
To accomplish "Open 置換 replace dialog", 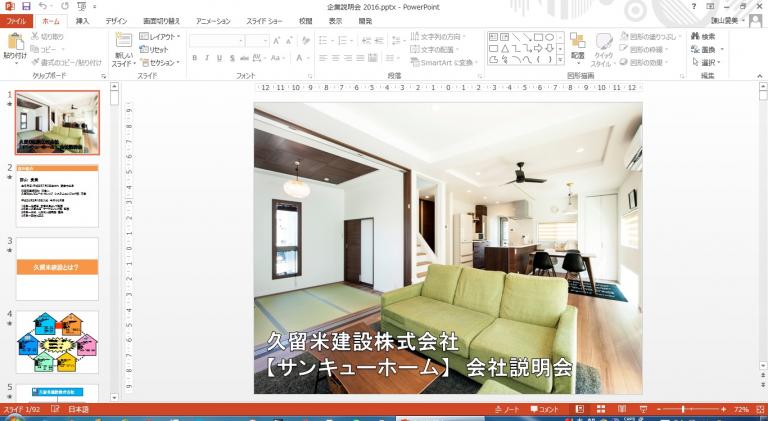I will (x=707, y=49).
